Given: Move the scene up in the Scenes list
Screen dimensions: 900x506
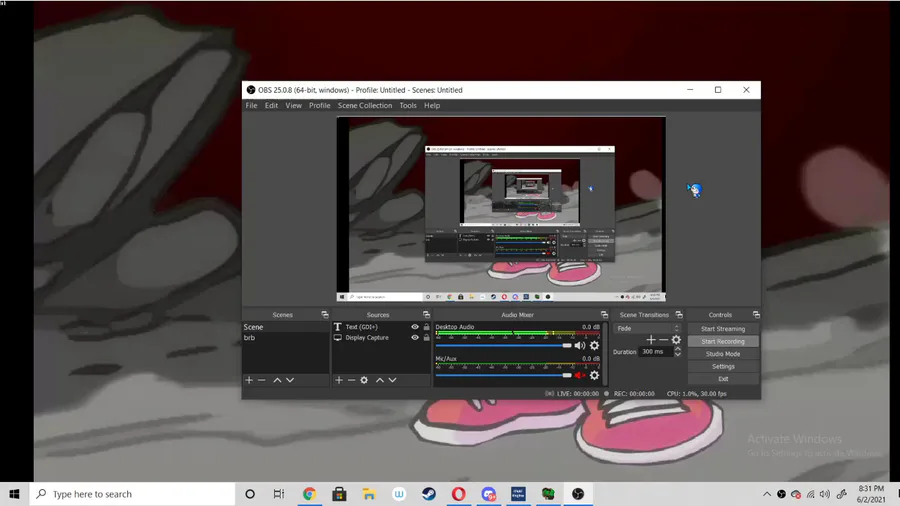Looking at the screenshot, I should click(277, 380).
